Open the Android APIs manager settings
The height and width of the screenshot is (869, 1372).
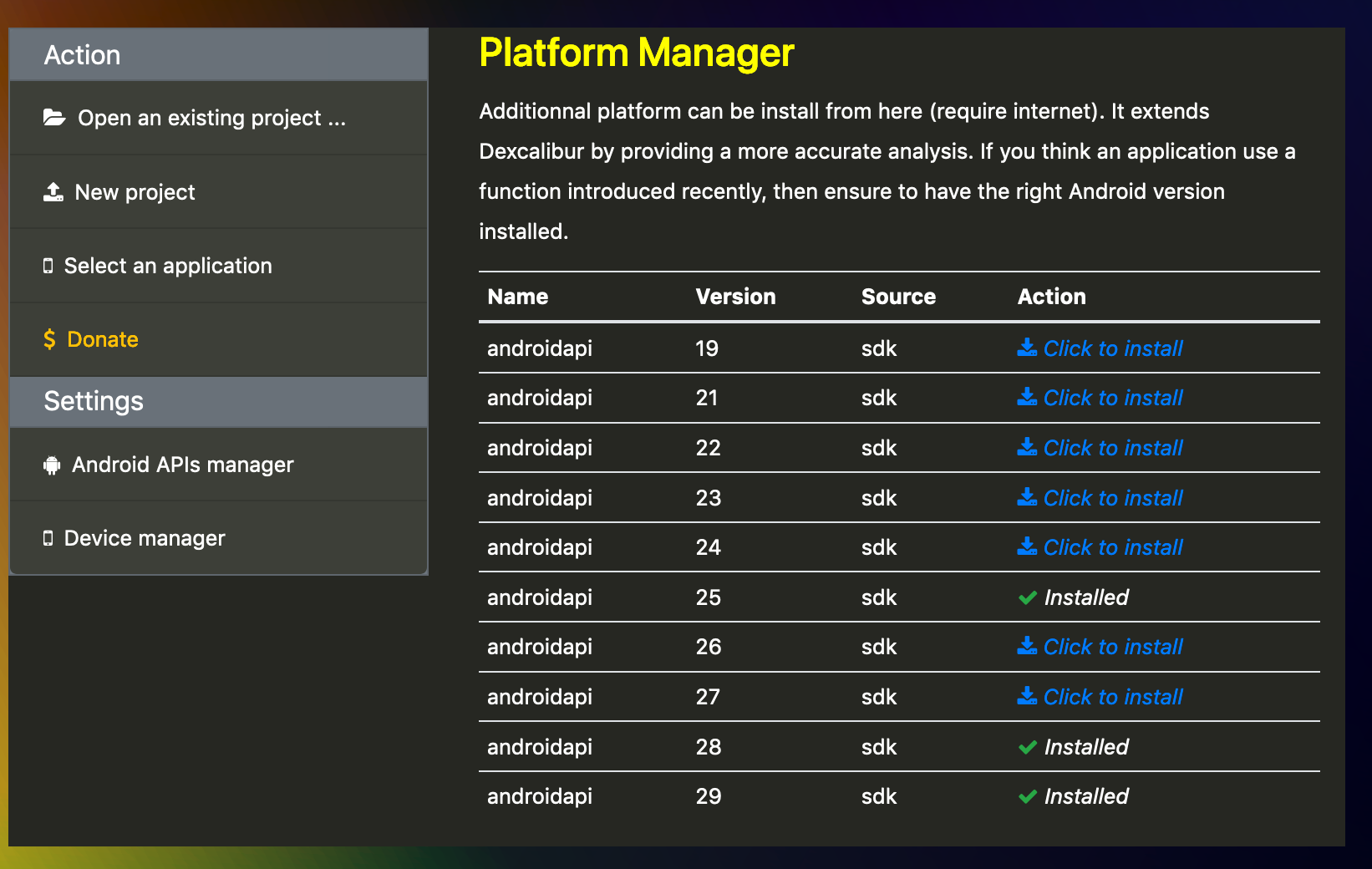(x=218, y=465)
